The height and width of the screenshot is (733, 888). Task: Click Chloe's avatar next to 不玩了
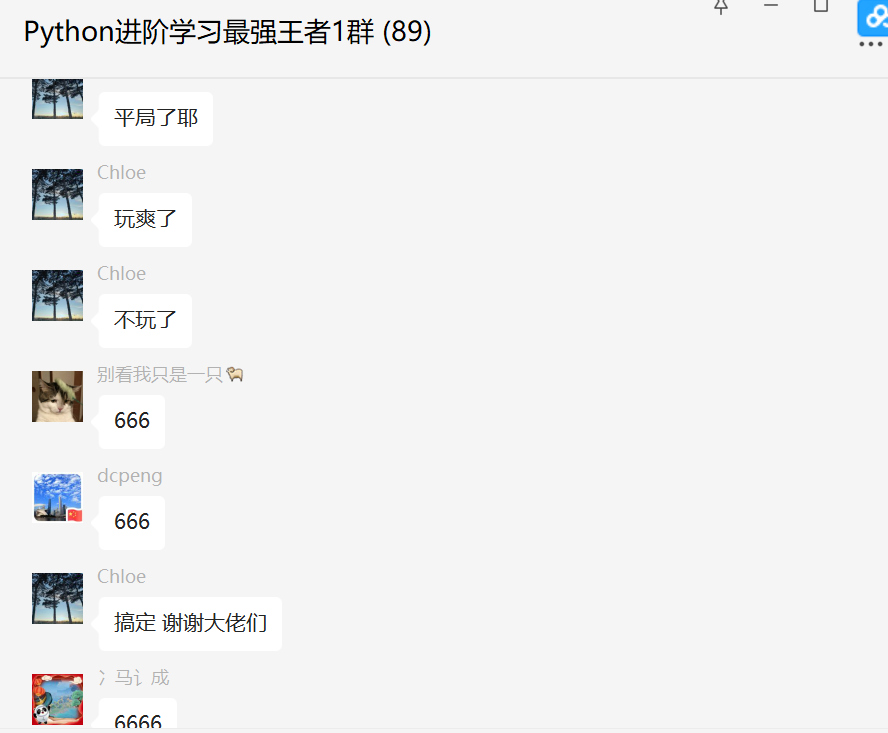(57, 295)
